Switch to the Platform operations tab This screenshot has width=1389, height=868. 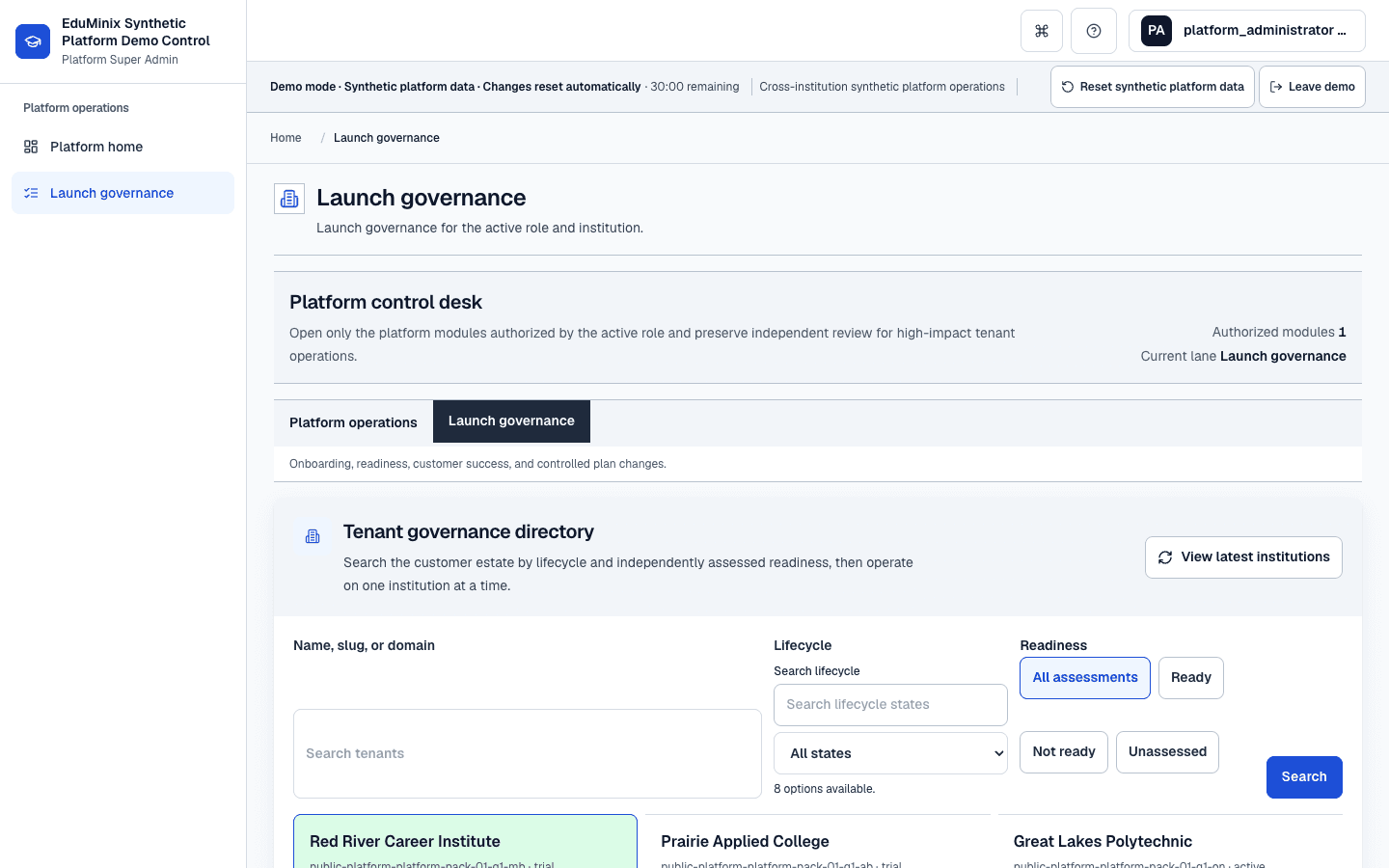pyautogui.click(x=353, y=422)
